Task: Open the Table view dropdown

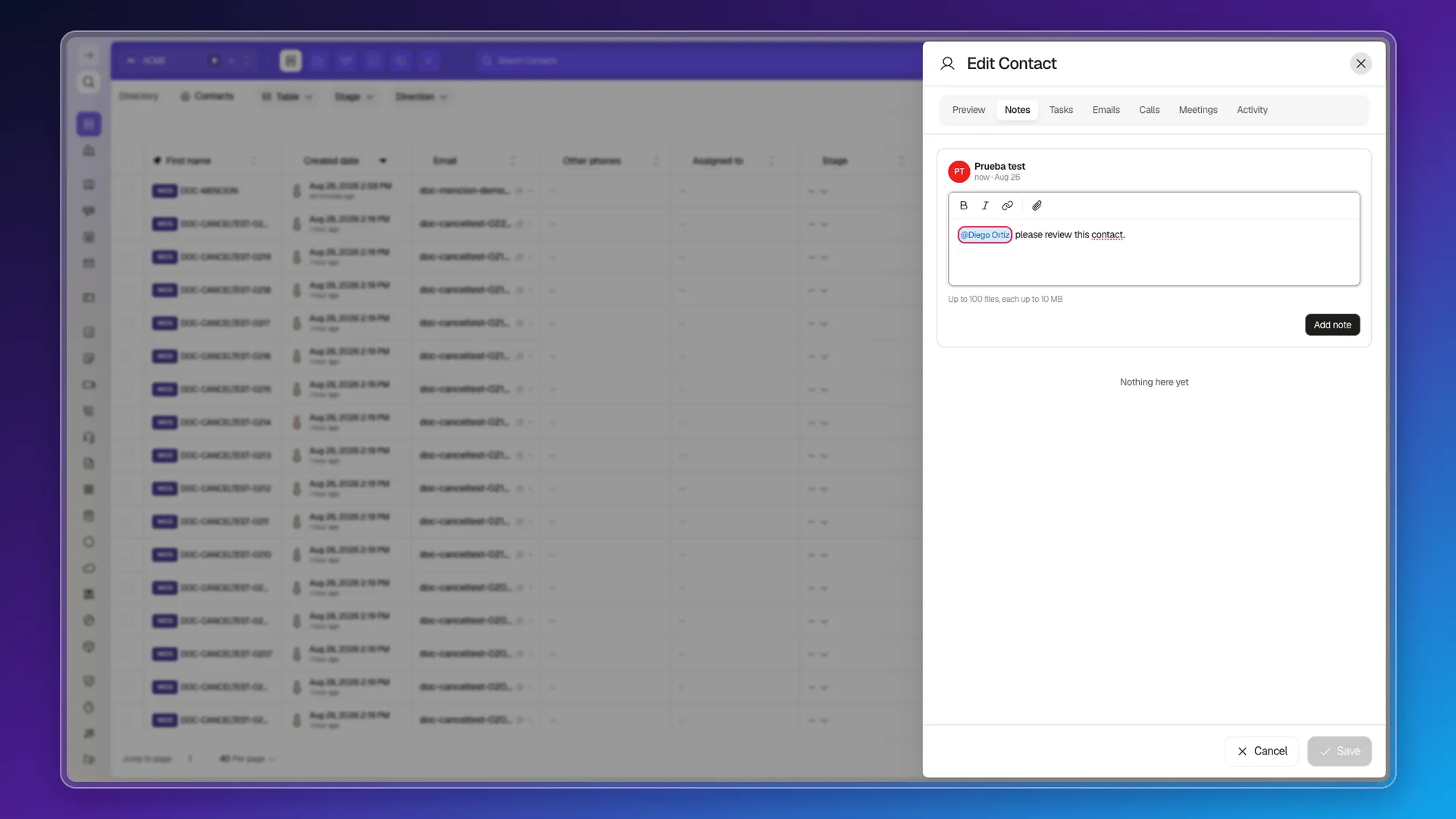Action: tap(287, 97)
